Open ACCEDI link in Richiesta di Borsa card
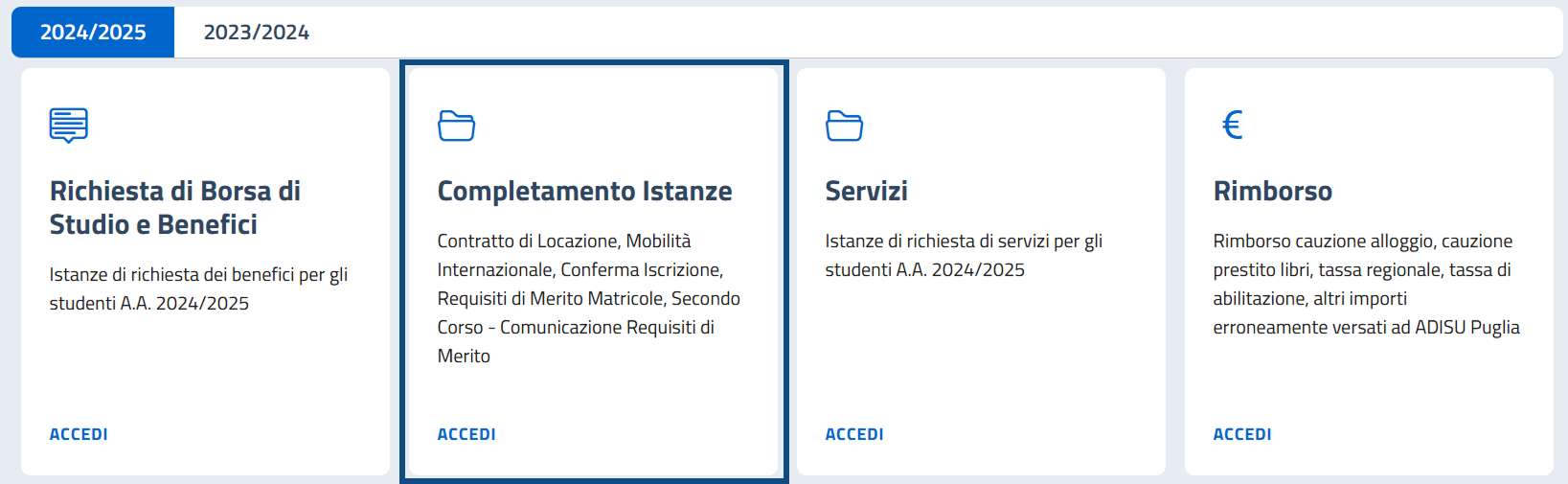The height and width of the screenshot is (484, 1568). point(79,434)
